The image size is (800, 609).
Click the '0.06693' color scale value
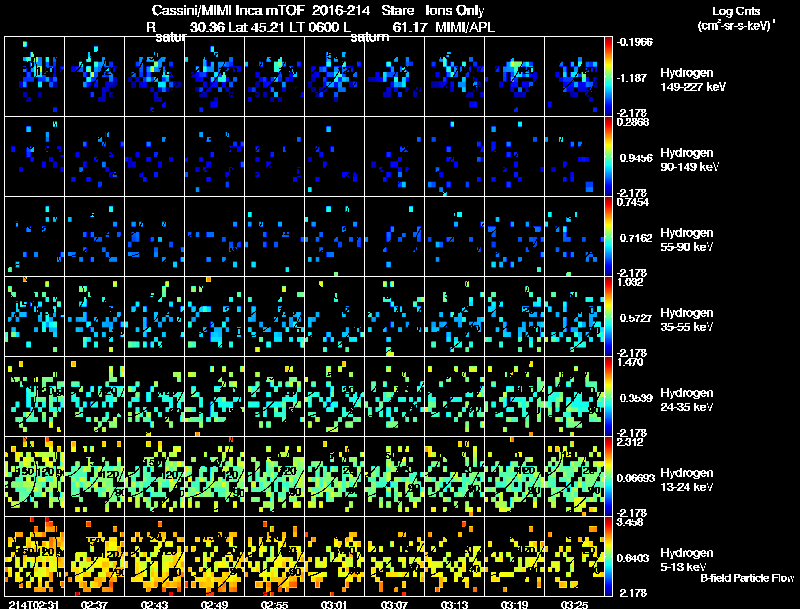coord(636,478)
